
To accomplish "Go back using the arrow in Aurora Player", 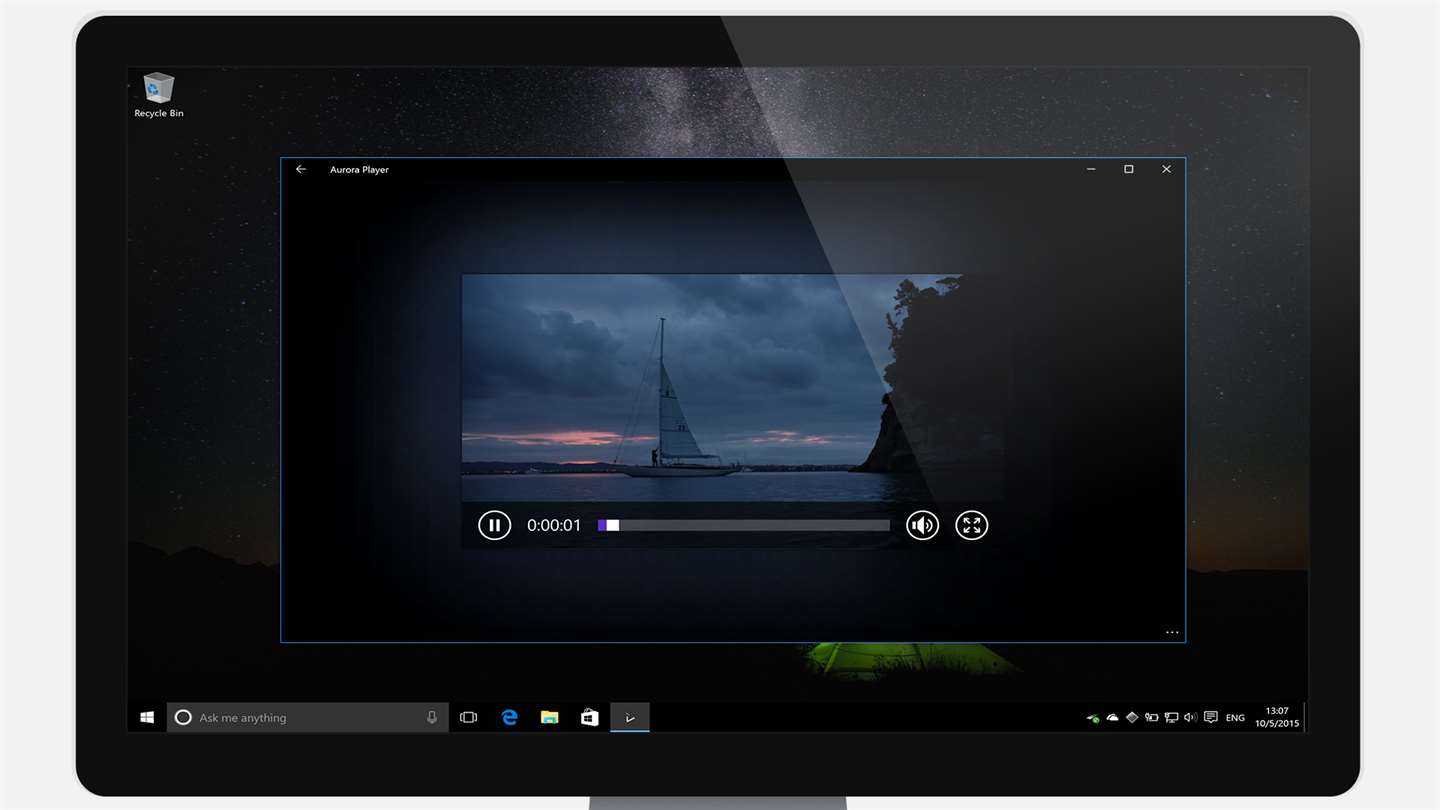I will (x=301, y=170).
